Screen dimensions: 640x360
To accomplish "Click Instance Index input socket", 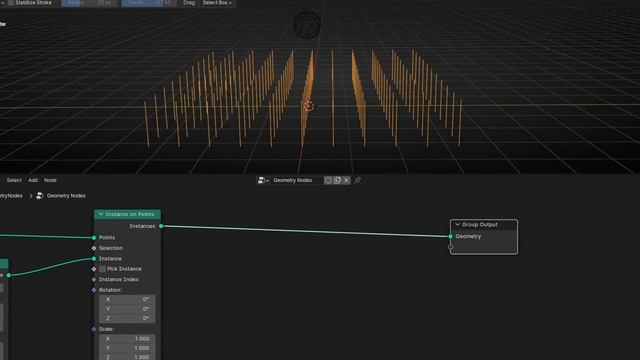I will pos(94,280).
